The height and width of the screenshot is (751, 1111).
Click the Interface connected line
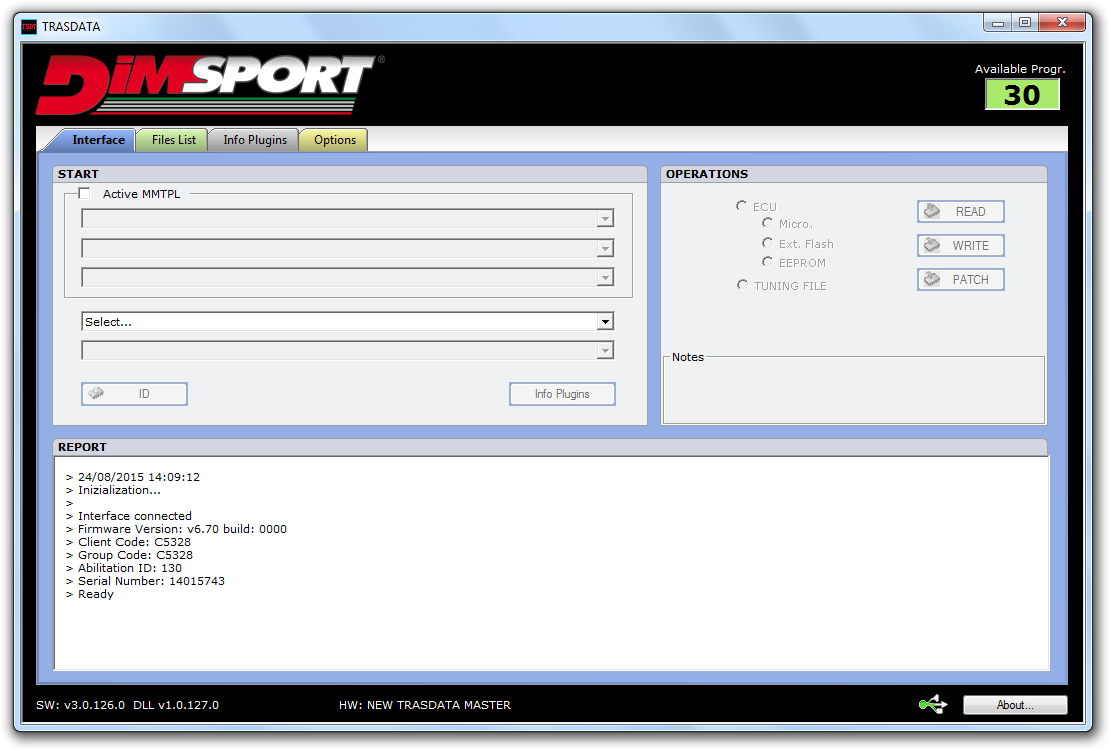[x=135, y=516]
